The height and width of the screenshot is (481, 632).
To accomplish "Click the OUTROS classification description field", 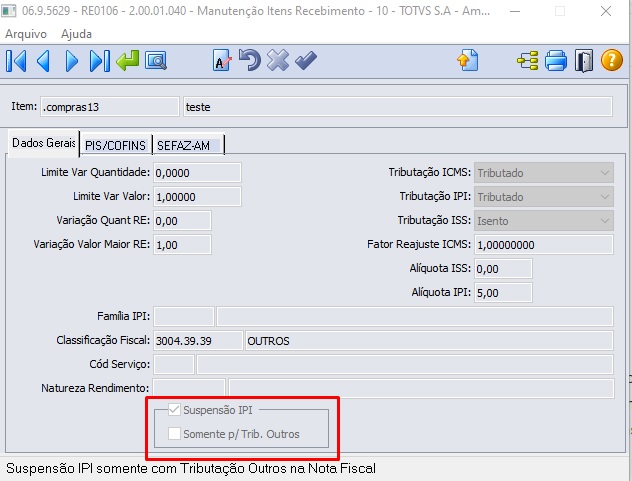I will click(x=429, y=341).
